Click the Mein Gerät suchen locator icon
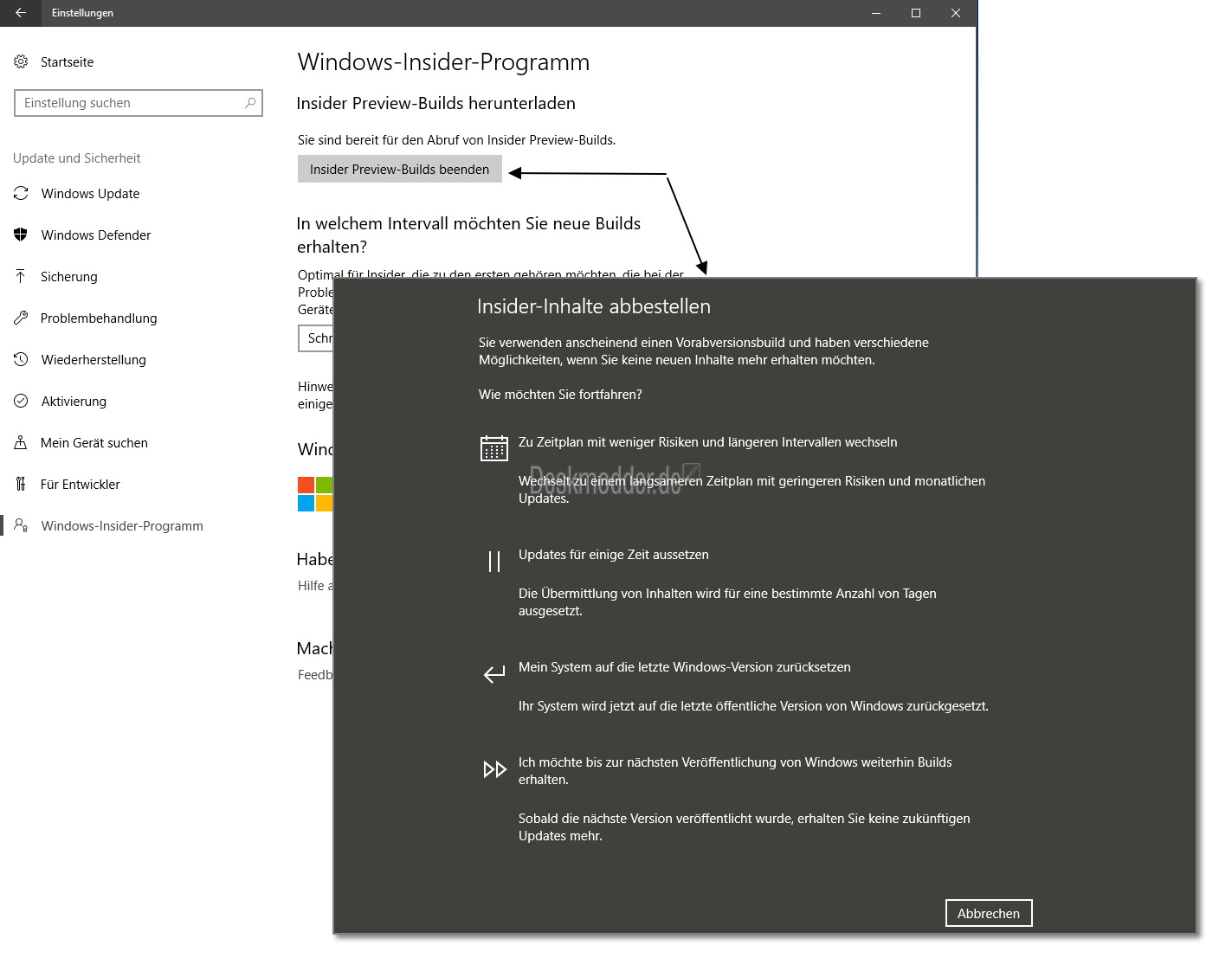Viewport: 1232px width, 958px height. pos(21,442)
